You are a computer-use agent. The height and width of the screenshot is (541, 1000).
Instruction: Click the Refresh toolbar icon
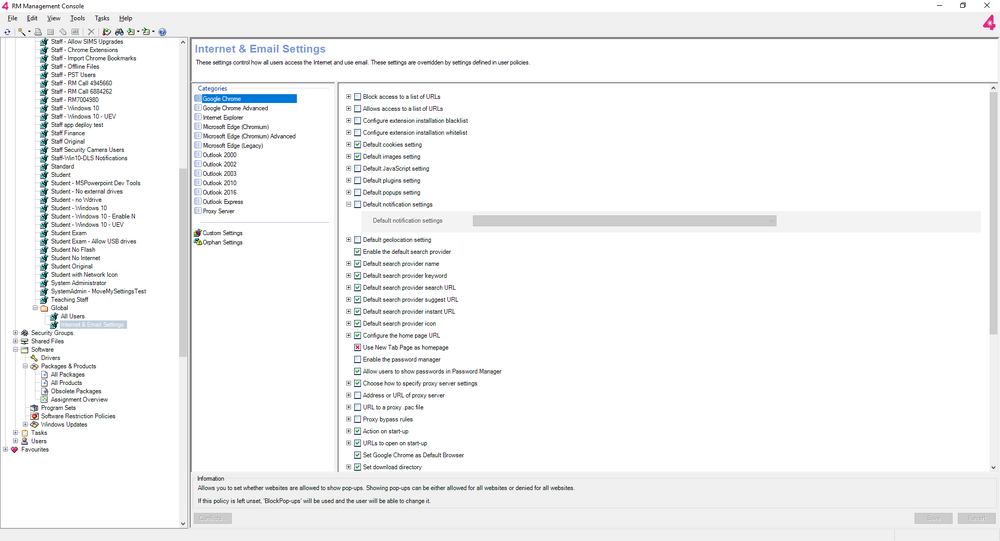7,32
